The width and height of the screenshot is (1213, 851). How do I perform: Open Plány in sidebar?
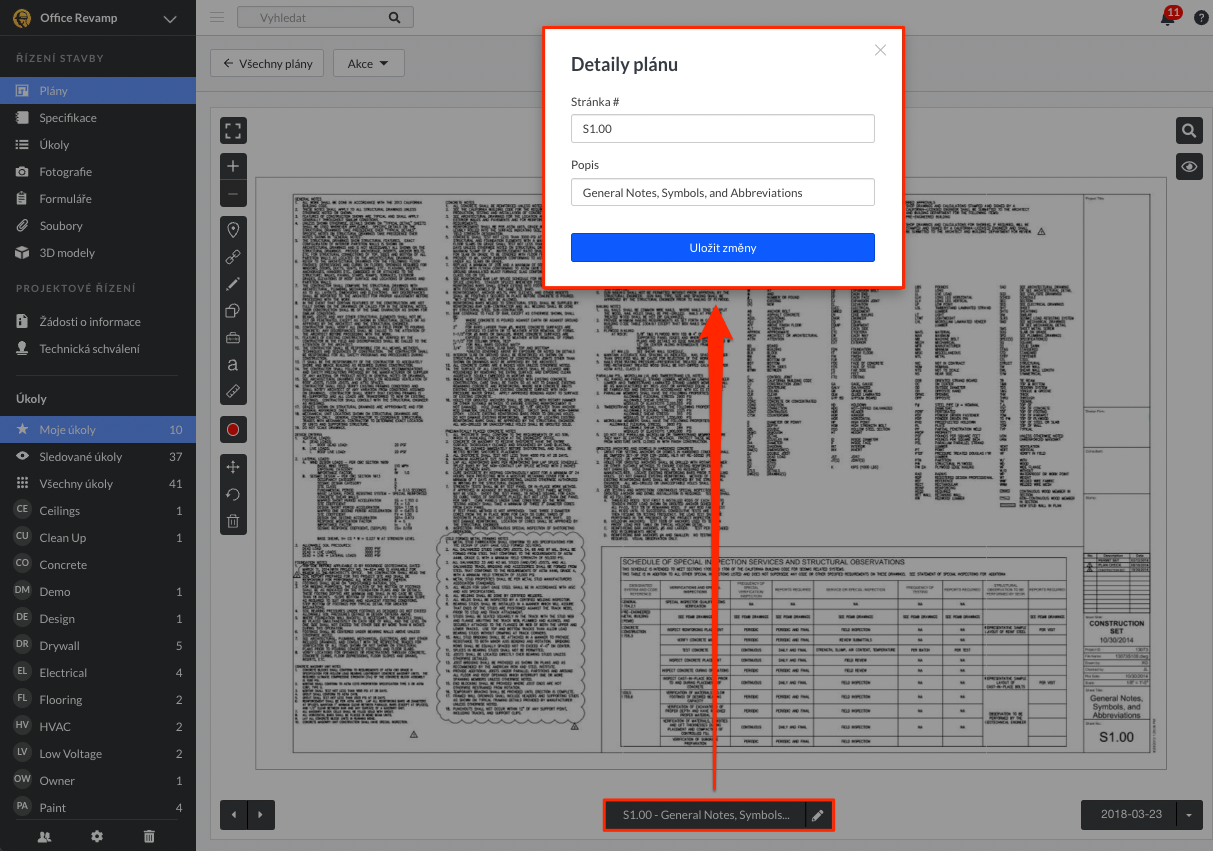coord(98,90)
